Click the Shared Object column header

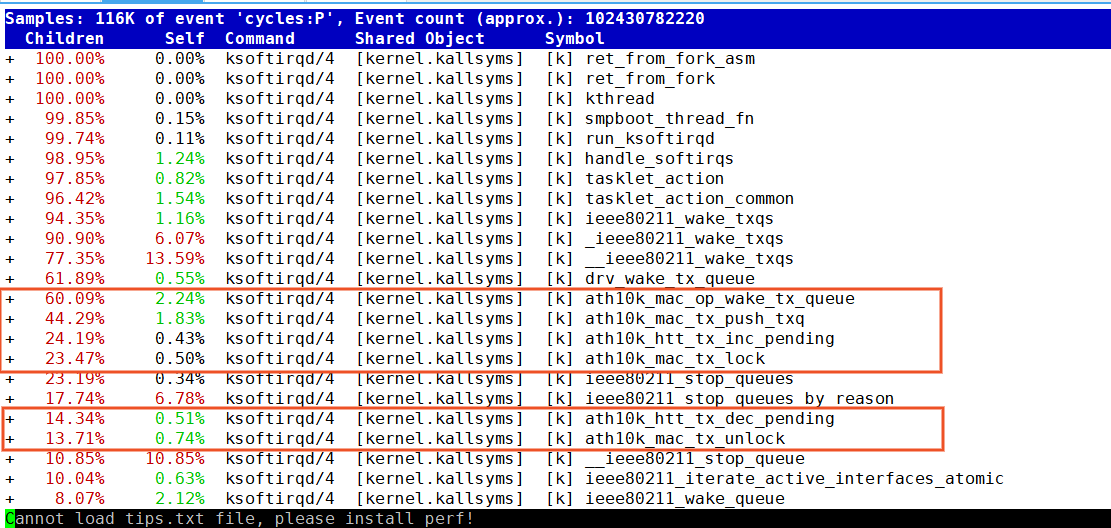pyautogui.click(x=419, y=39)
